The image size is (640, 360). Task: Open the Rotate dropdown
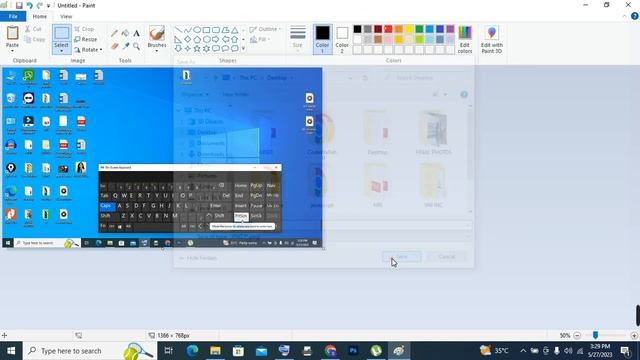(x=88, y=50)
